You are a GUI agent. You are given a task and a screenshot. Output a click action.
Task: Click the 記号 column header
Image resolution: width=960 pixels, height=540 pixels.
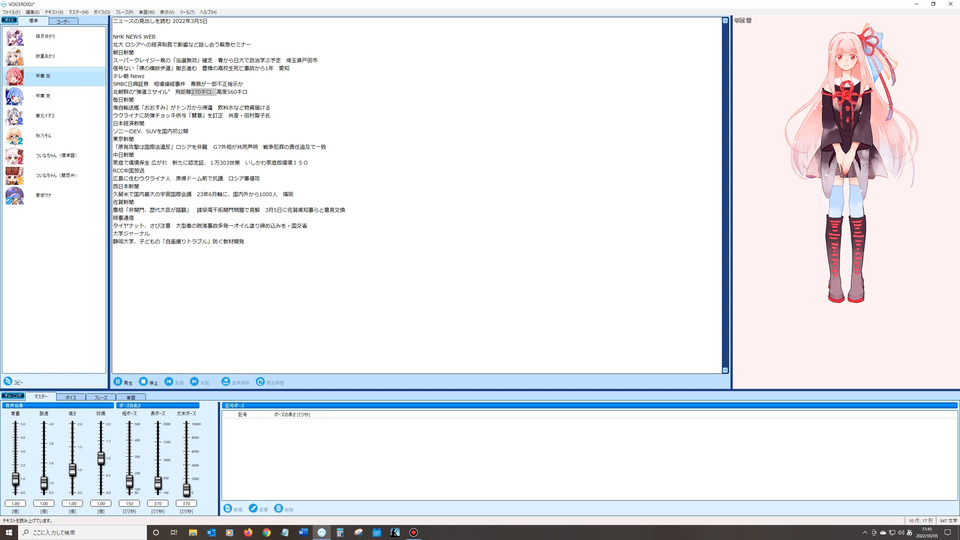(x=242, y=414)
